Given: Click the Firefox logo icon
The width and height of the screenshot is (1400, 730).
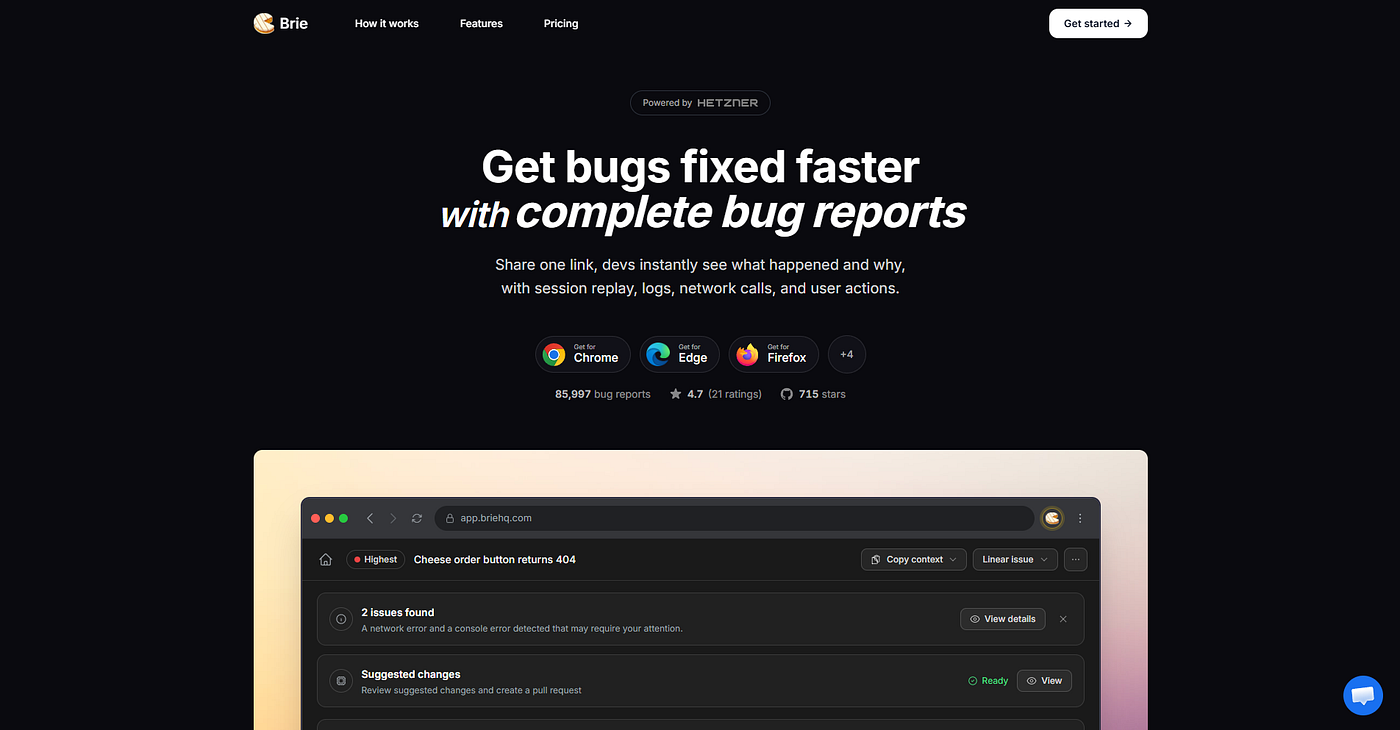Looking at the screenshot, I should [x=748, y=354].
